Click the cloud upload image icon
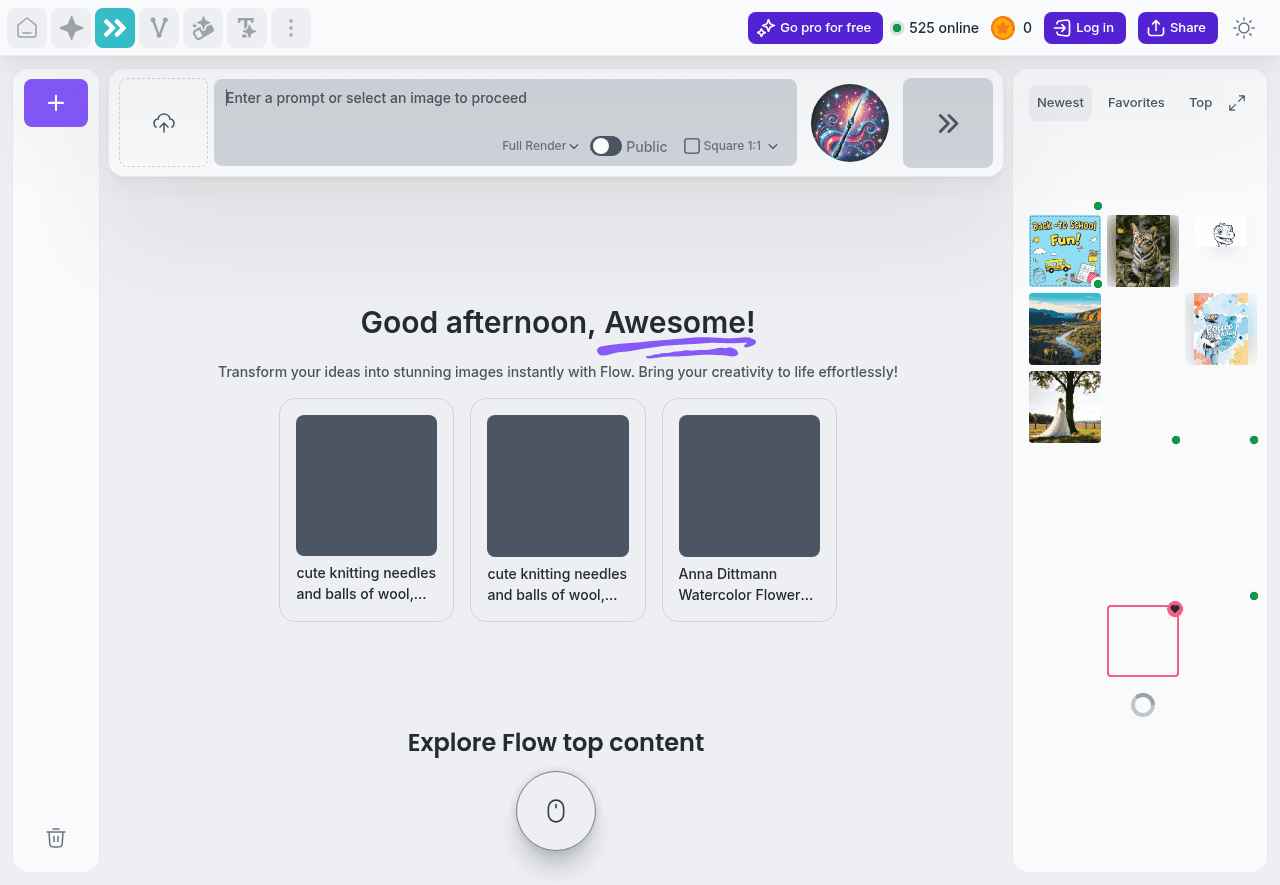1280x885 pixels. (x=164, y=123)
